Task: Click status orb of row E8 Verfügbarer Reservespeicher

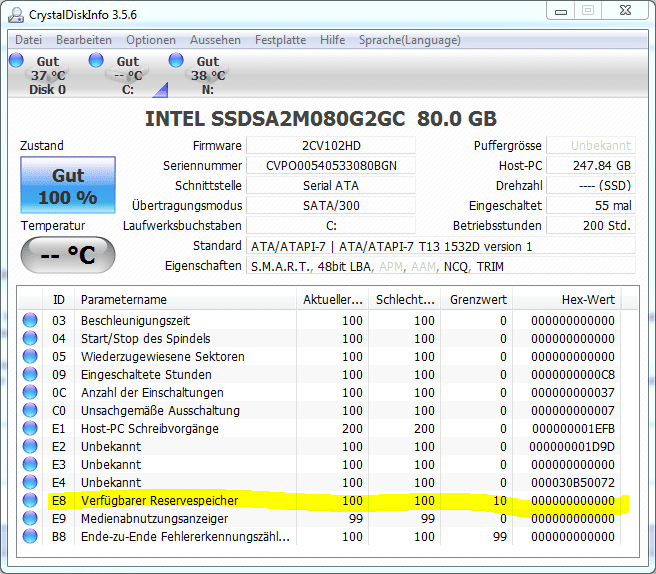Action: [30, 500]
